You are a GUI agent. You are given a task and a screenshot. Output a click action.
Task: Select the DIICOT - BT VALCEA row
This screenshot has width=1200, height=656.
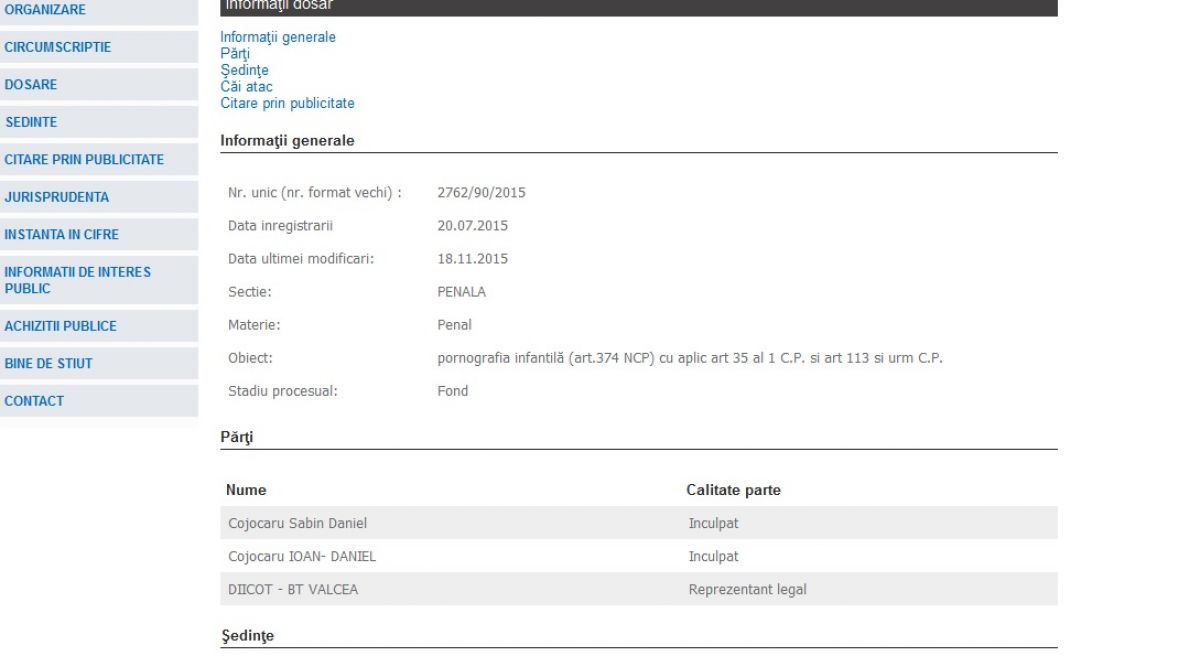[293, 590]
